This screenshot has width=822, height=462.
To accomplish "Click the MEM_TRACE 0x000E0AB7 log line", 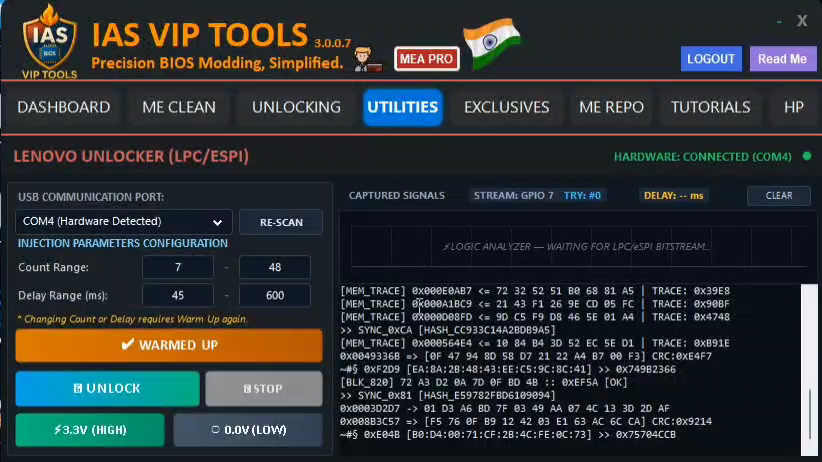I will click(x=535, y=291).
